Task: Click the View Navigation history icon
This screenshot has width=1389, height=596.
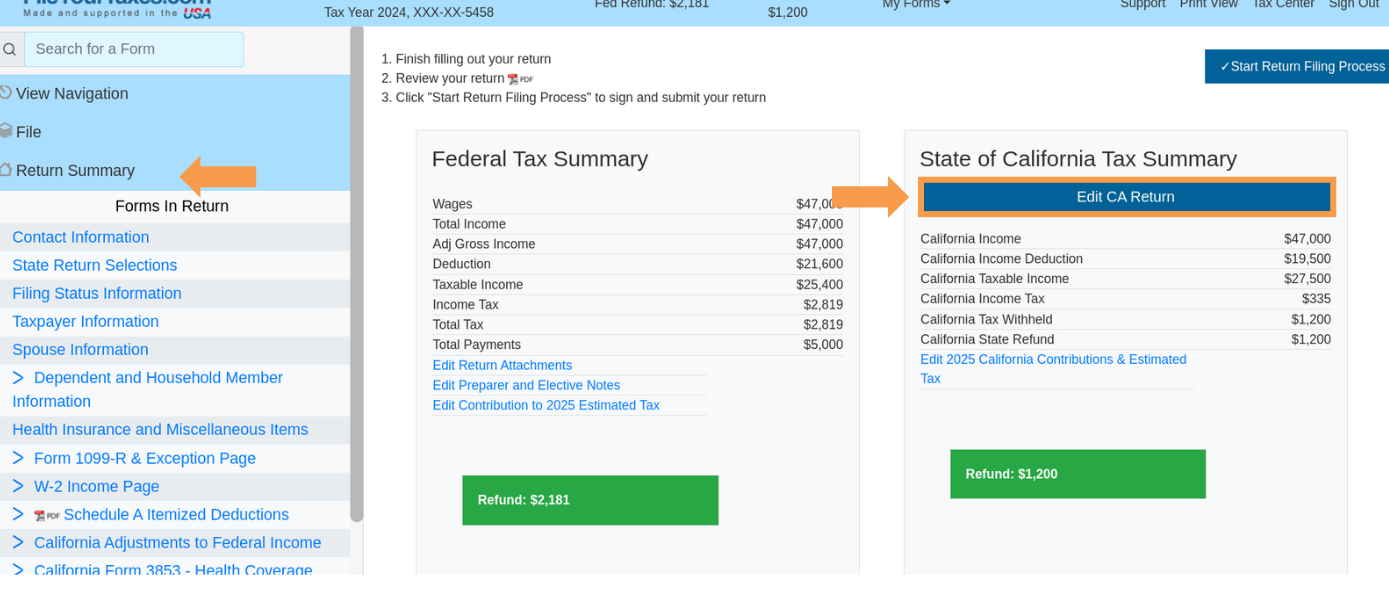Action: 6,93
